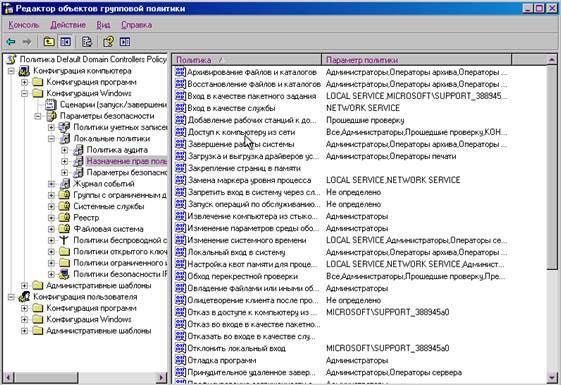Click the Show/Hide action pane toolbar icon
Image resolution: width=561 pixels, height=385 pixels.
[125, 42]
